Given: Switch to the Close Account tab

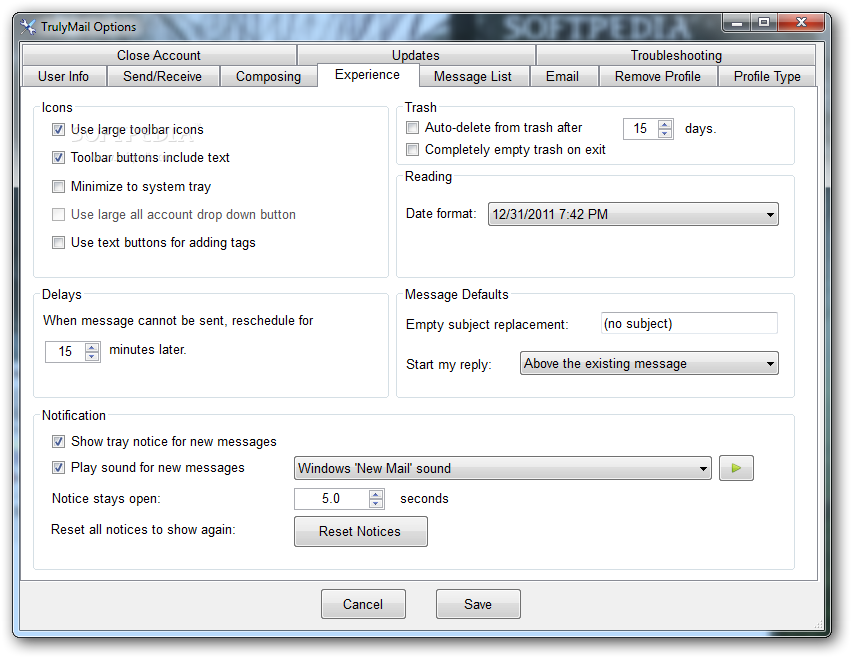Looking at the screenshot, I should [x=159, y=55].
